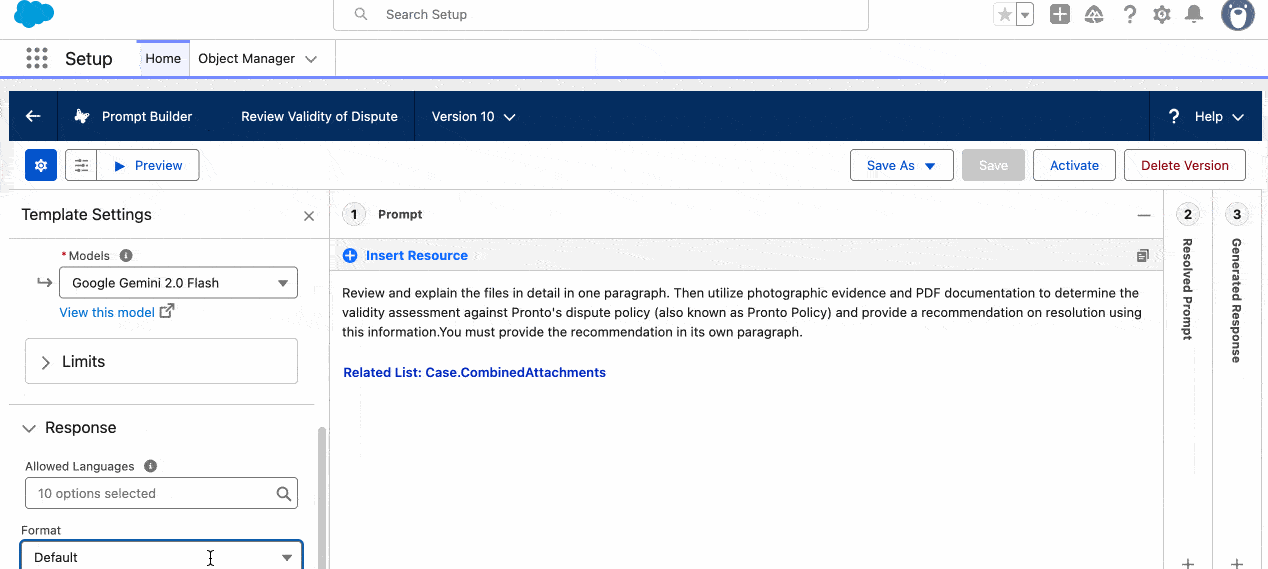
Task: Open the preview settings sliders icon
Action: [81, 165]
